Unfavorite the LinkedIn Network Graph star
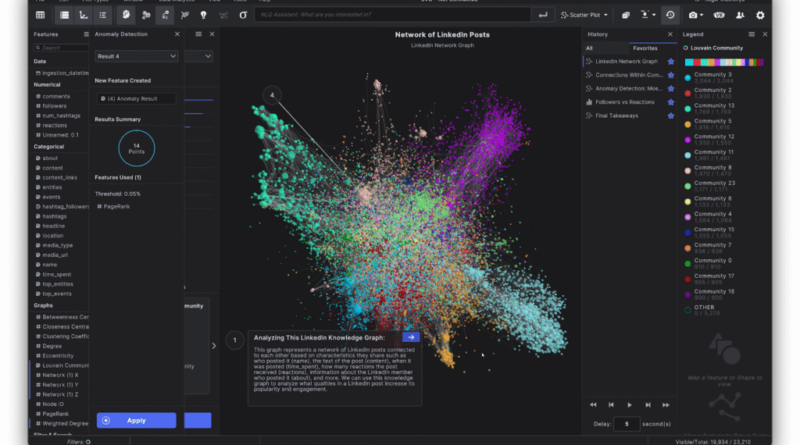The width and height of the screenshot is (800, 445). (671, 61)
